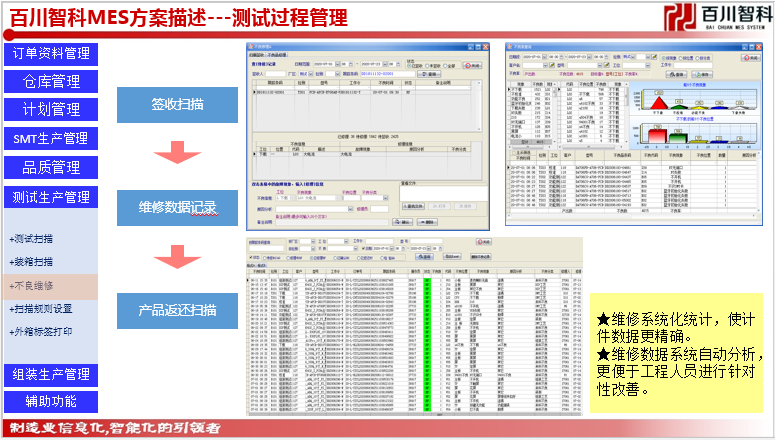775x440 pixels.
Task: Open 品质管理 menu item
Action: 51,168
